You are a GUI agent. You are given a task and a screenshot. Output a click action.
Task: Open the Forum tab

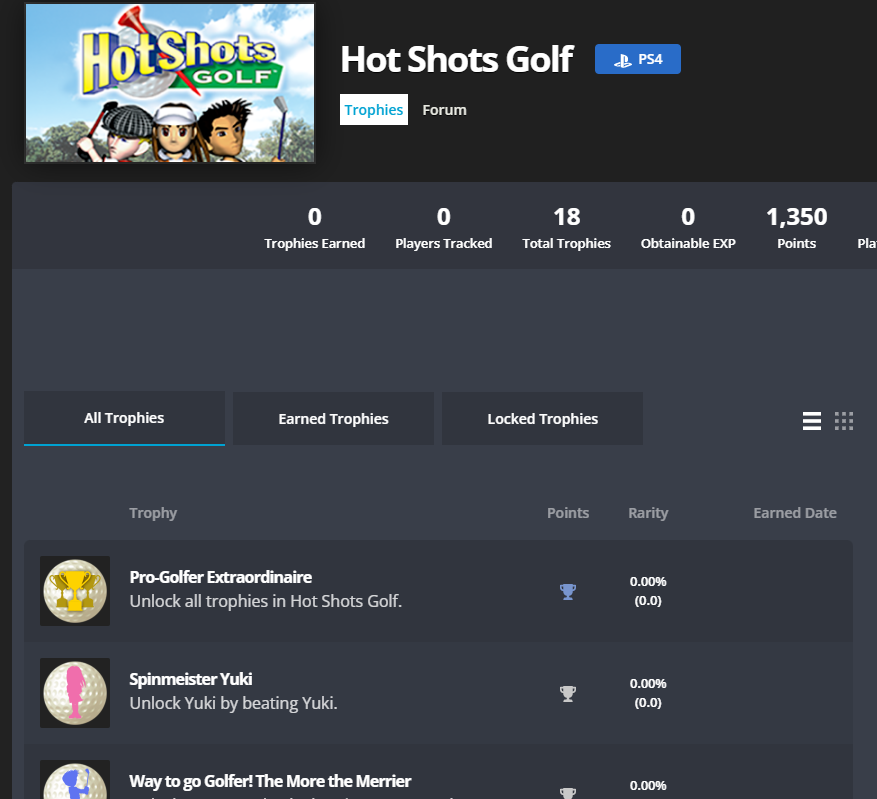point(444,110)
